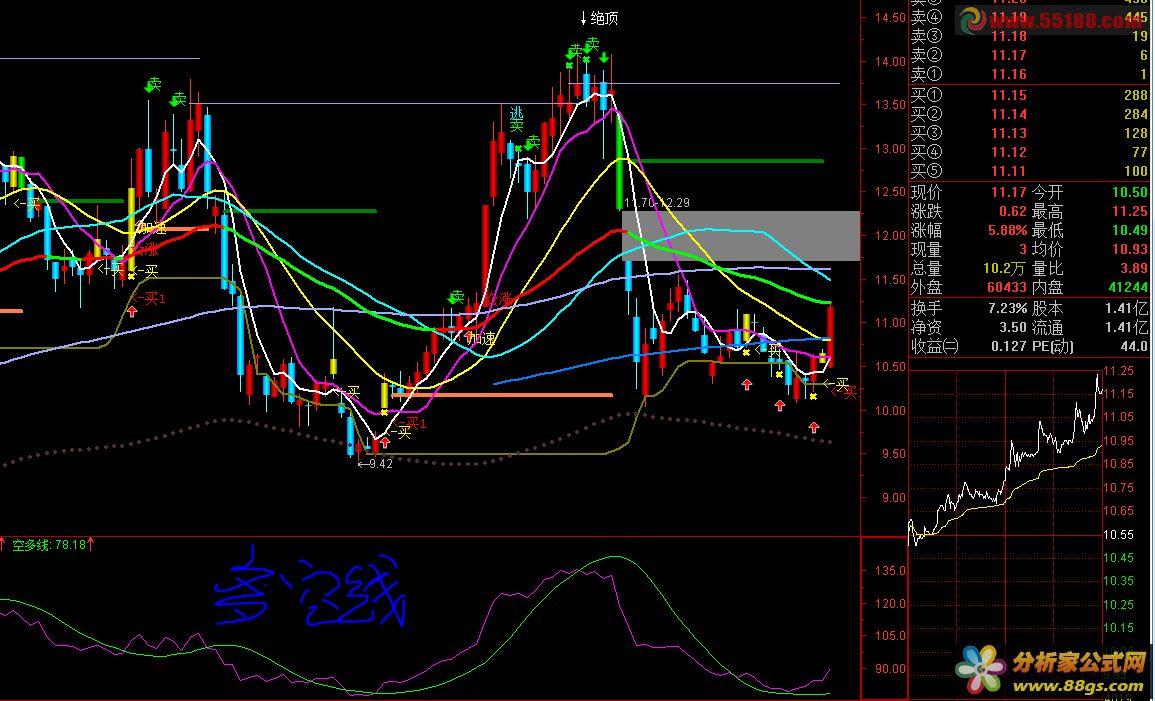Viewport: 1155px width, 701px height.
Task: Select the 均价 value 10.93
Action: click(1130, 250)
